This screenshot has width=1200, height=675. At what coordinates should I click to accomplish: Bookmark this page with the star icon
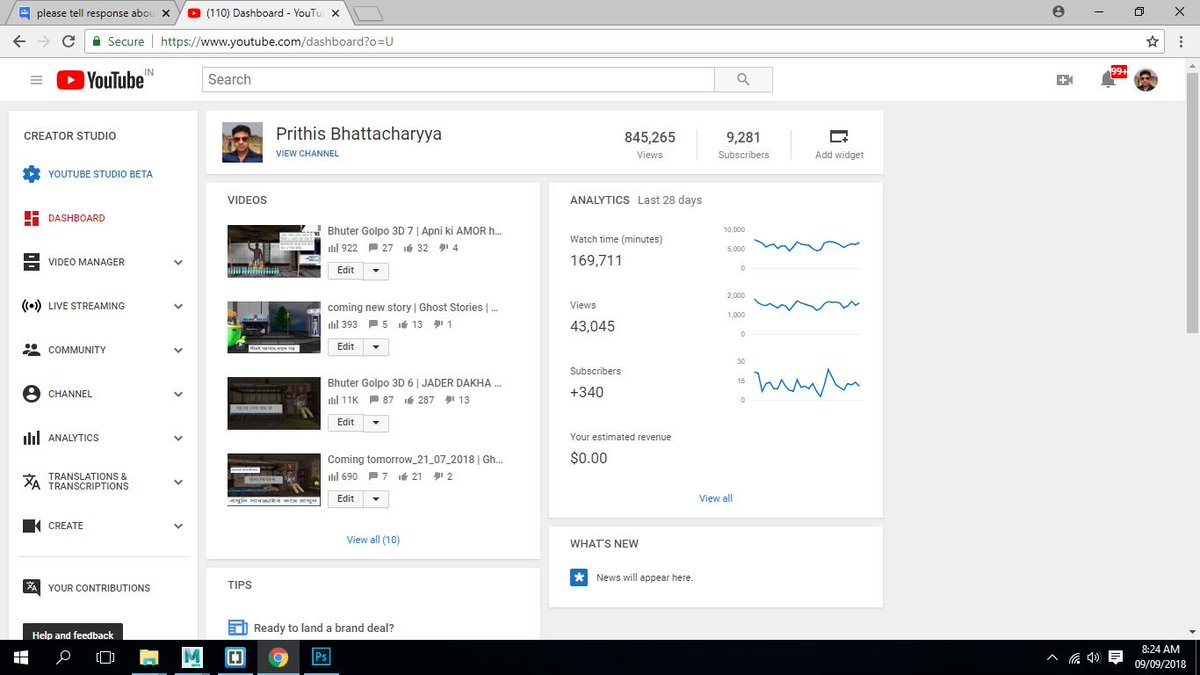tap(1153, 42)
